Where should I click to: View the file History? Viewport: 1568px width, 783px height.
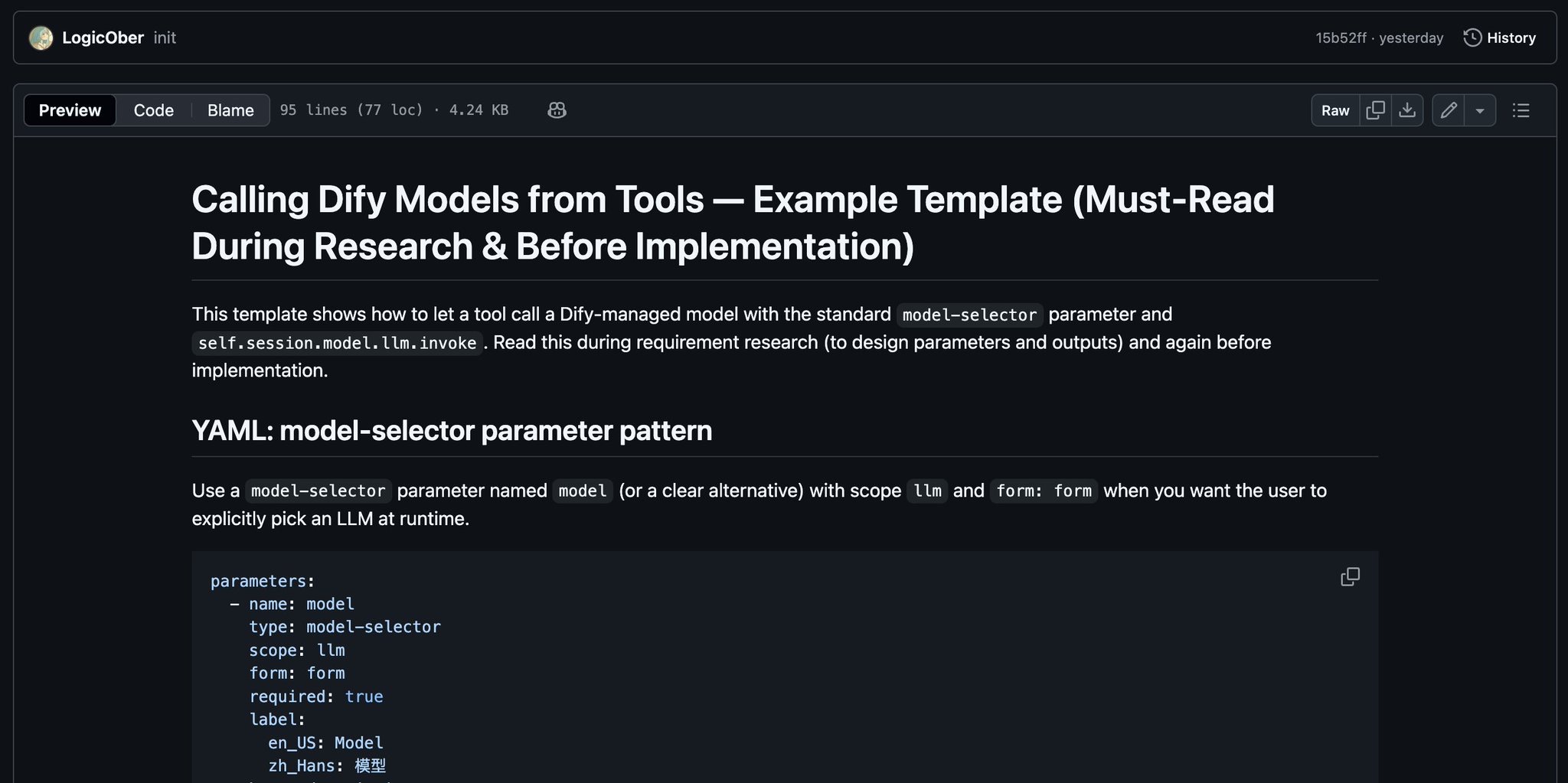point(1499,38)
